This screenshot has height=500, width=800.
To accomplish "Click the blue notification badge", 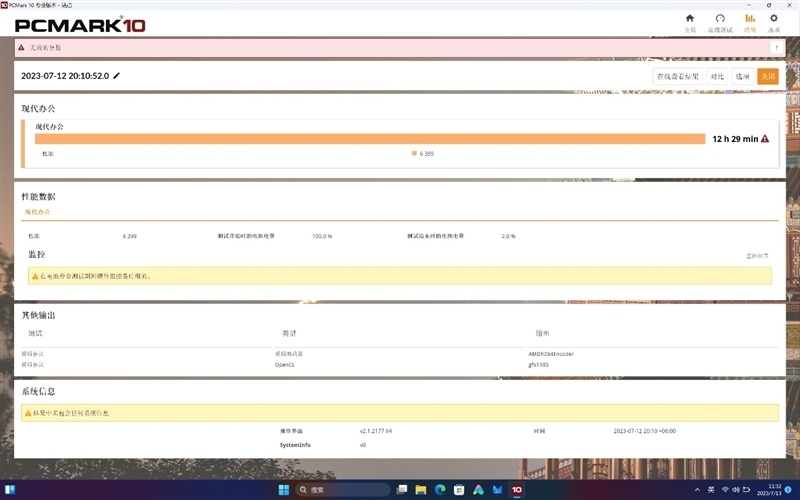I will (x=788, y=490).
